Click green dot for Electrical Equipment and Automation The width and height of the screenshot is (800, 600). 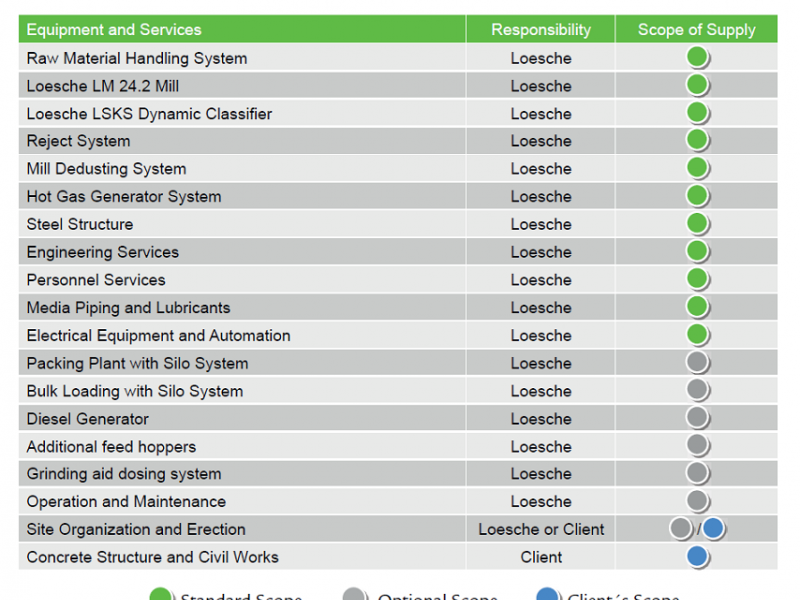click(x=697, y=335)
